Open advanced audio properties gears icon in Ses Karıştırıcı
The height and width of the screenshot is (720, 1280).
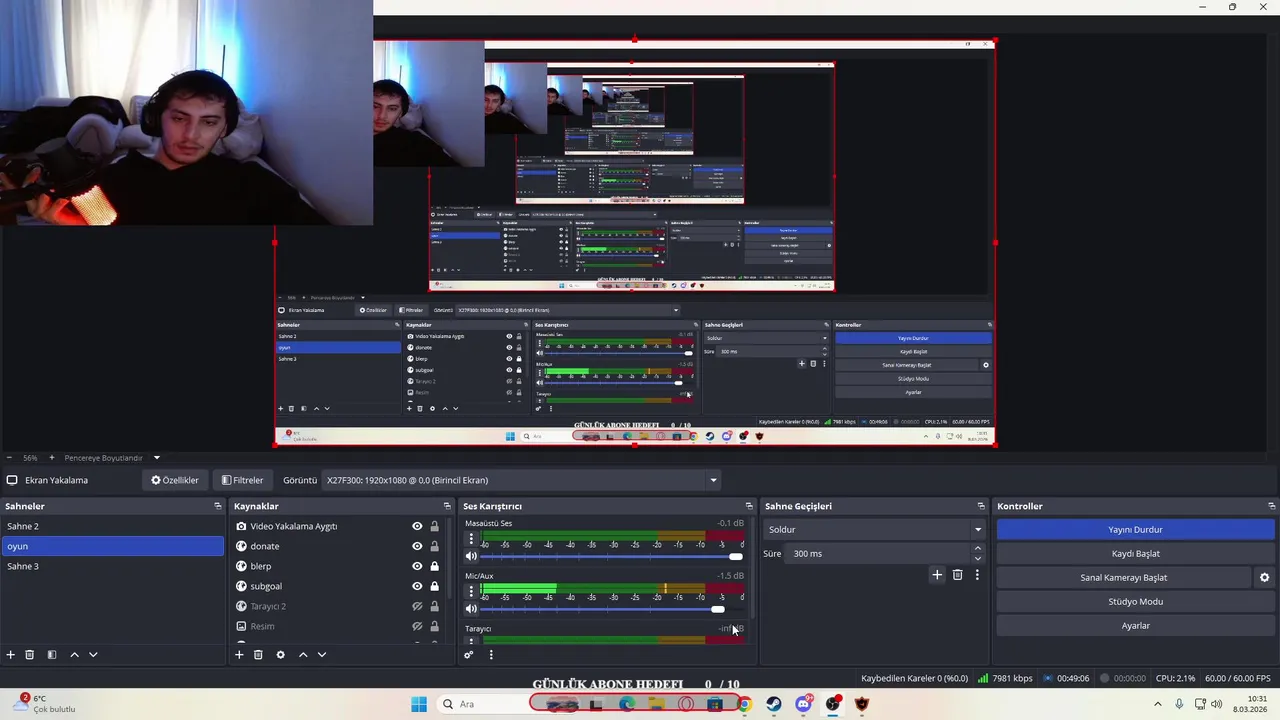click(x=468, y=655)
